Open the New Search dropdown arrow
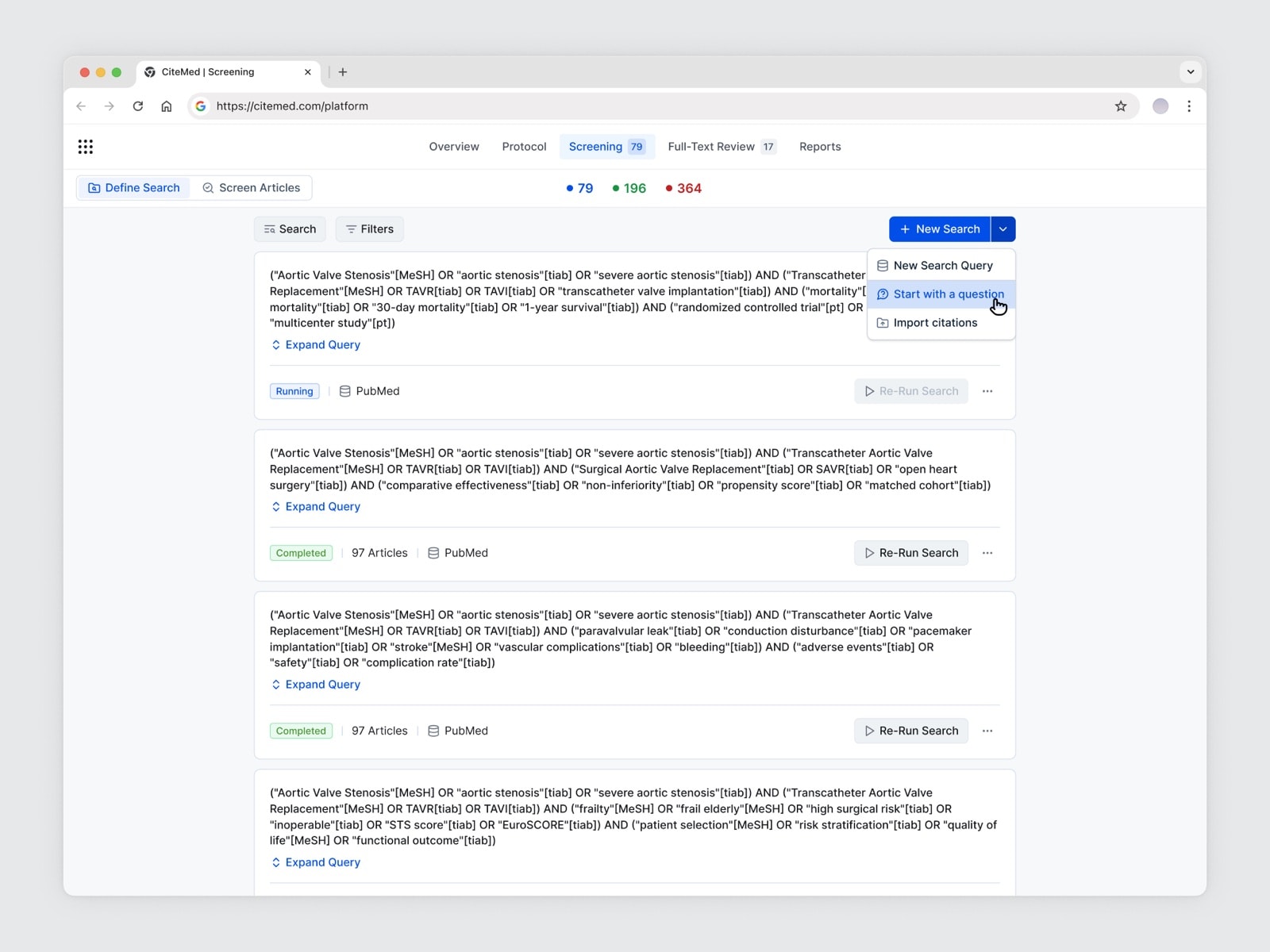Viewport: 1270px width, 952px height. pyautogui.click(x=1003, y=229)
